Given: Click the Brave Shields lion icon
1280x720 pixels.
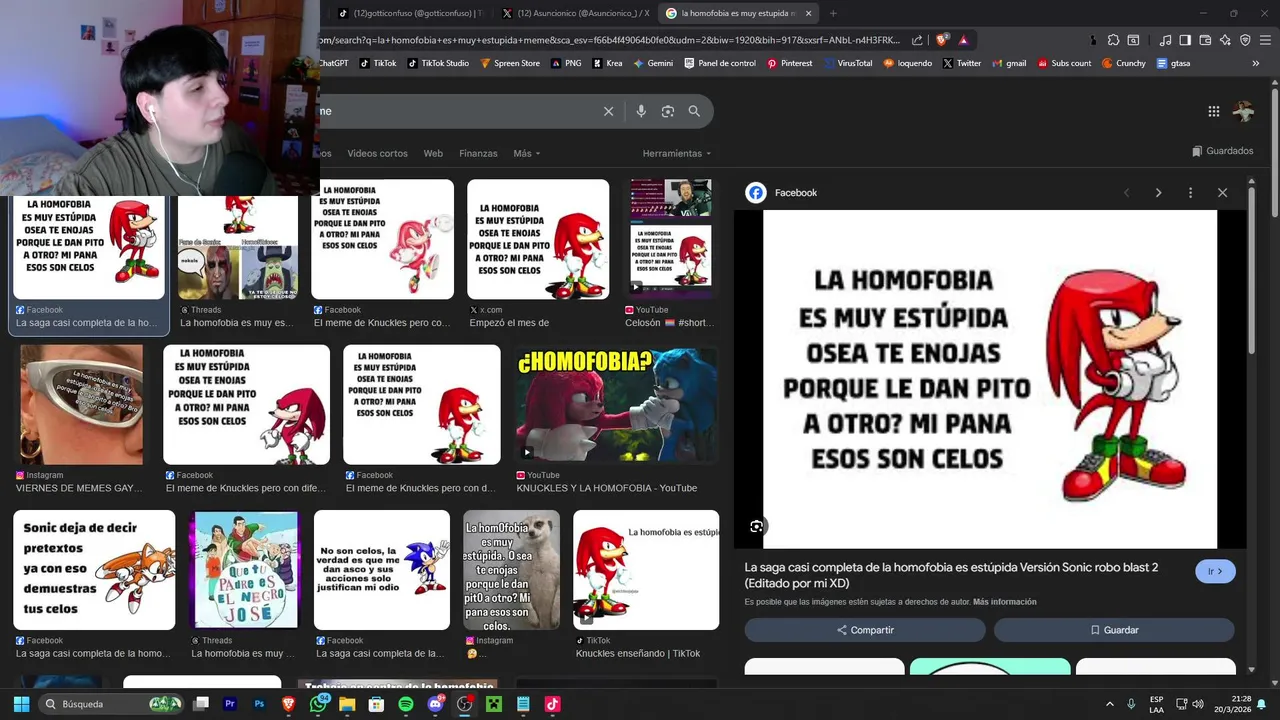Looking at the screenshot, I should pos(942,40).
